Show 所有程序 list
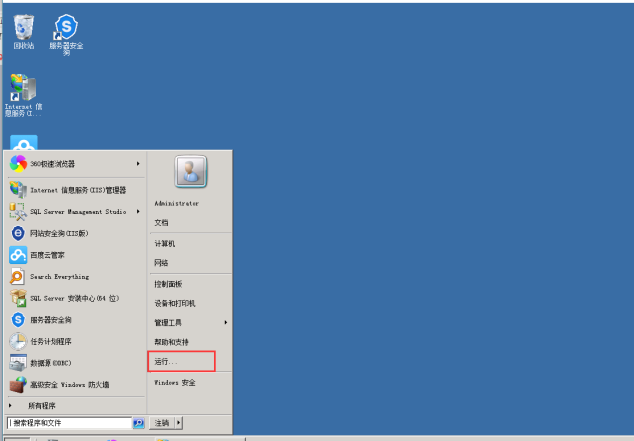Image resolution: width=634 pixels, height=441 pixels. point(76,405)
